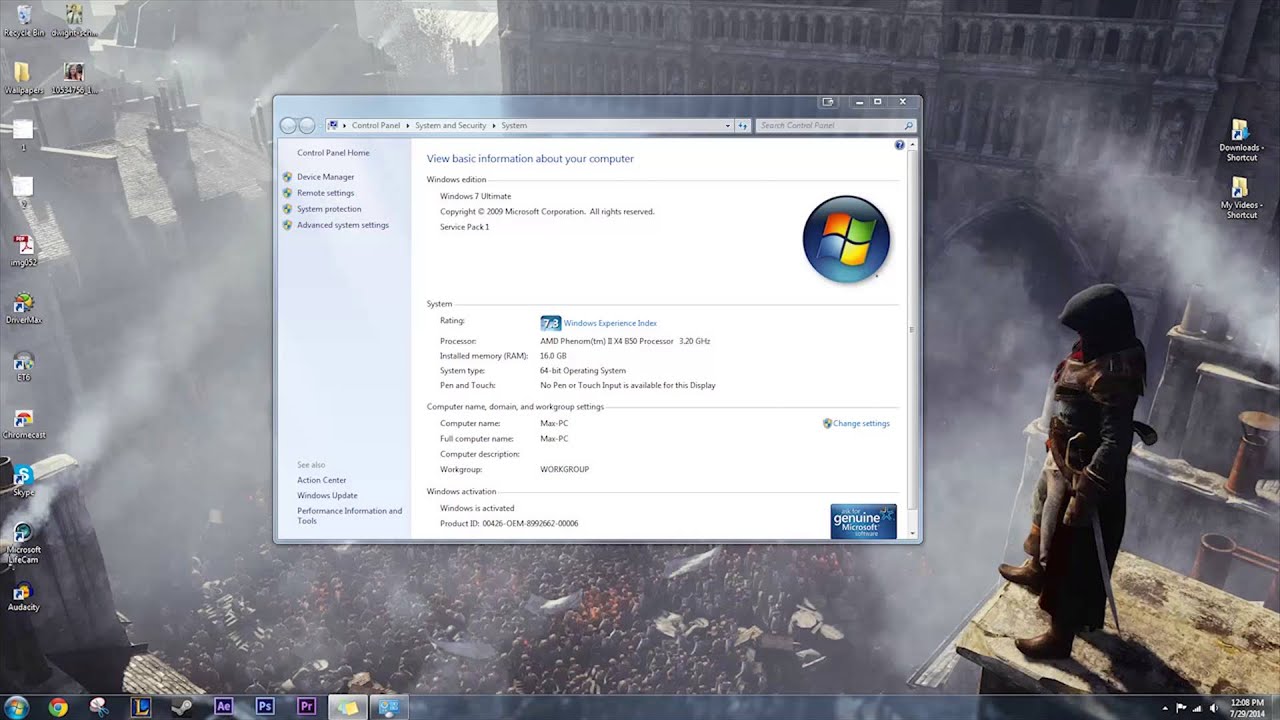The width and height of the screenshot is (1280, 720).
Task: Click the back navigation arrow button
Action: click(288, 125)
